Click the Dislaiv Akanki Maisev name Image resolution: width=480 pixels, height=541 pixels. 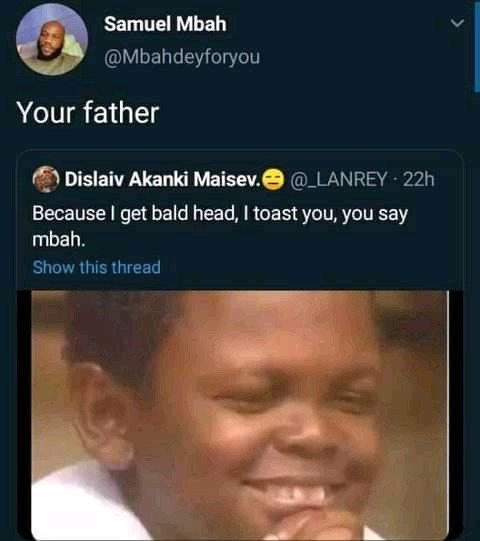(163, 179)
